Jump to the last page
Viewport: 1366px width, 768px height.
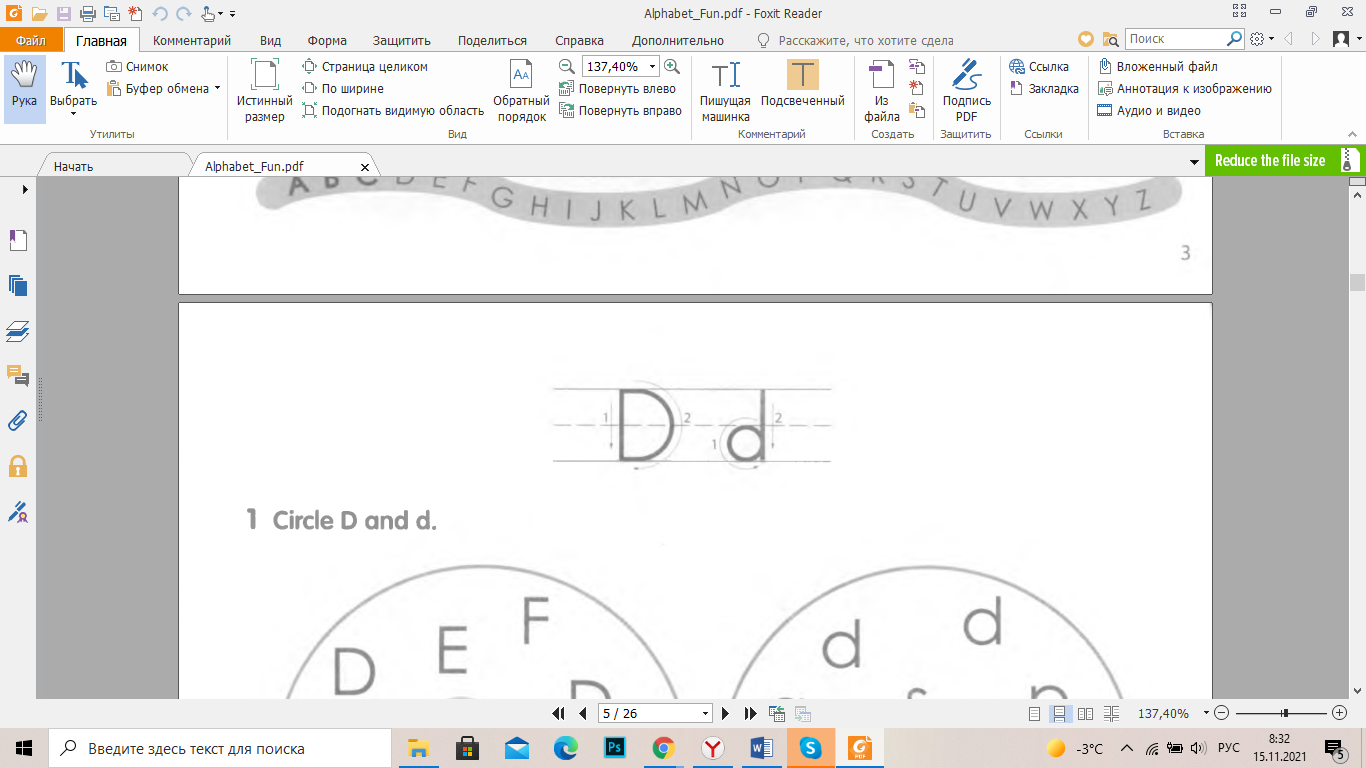click(x=751, y=713)
